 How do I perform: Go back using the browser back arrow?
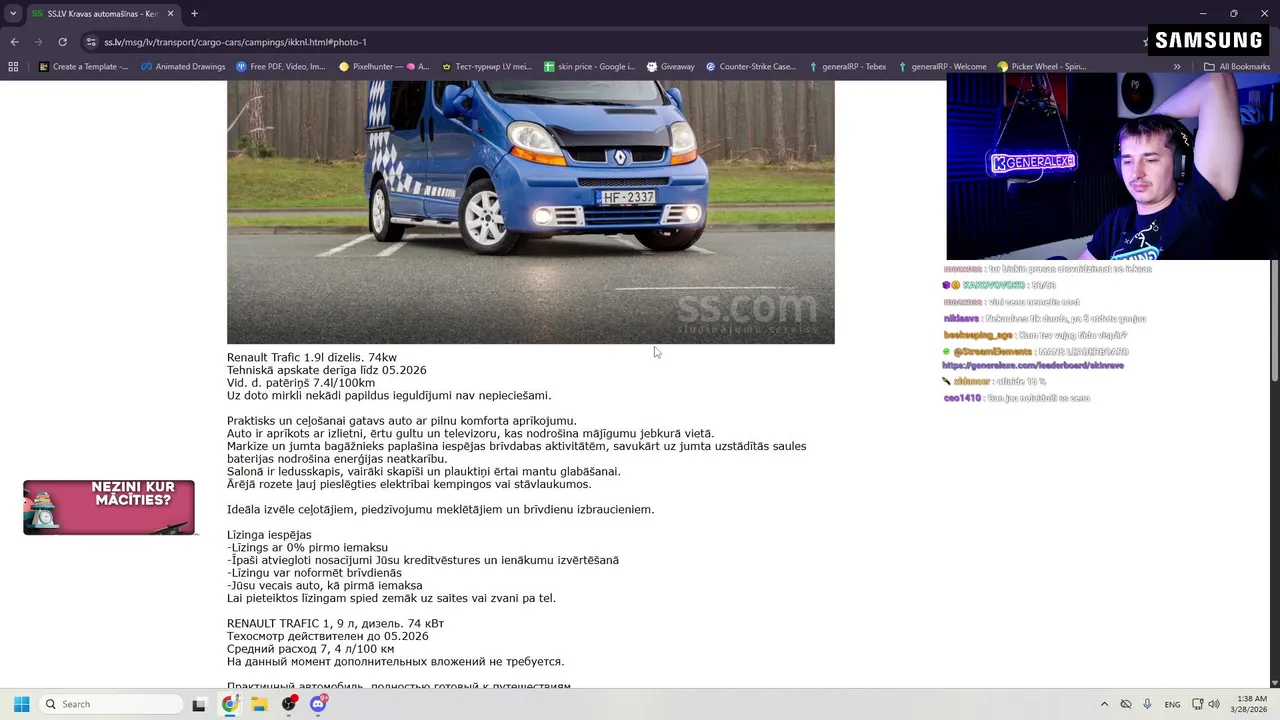pyautogui.click(x=14, y=42)
